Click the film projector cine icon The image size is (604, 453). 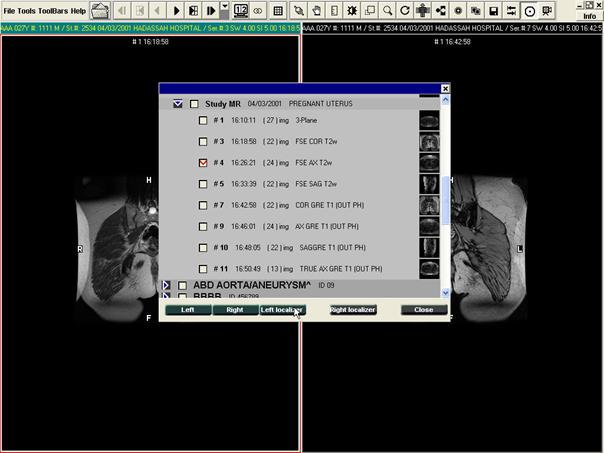click(547, 11)
